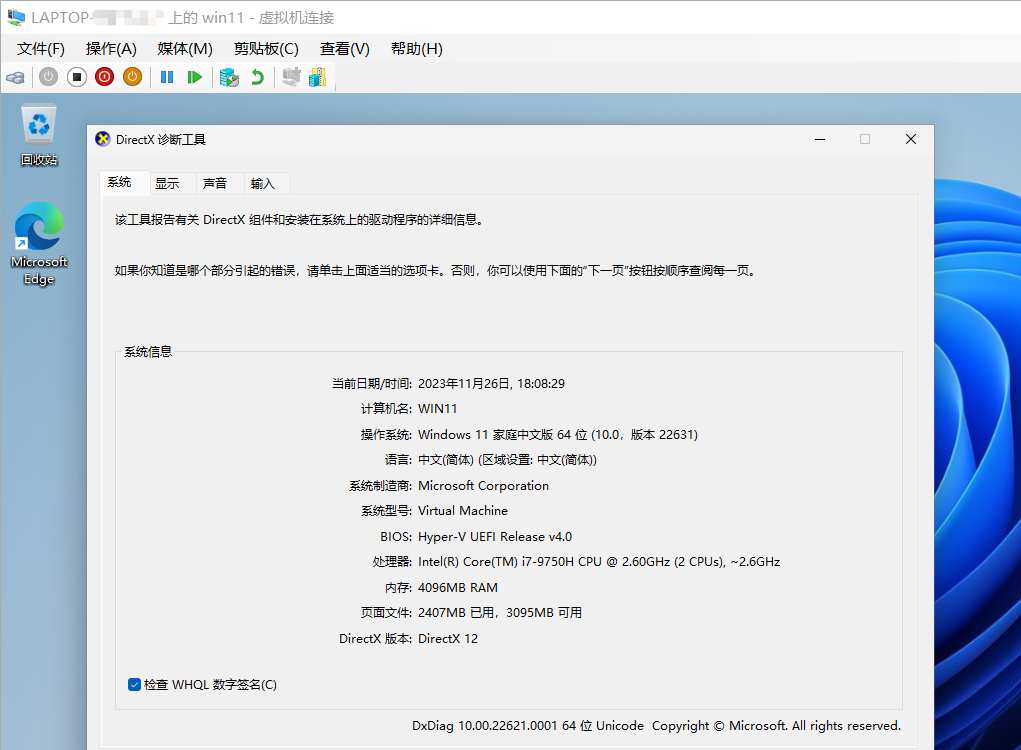Click the Share resources toolbar icon

pos(318,77)
